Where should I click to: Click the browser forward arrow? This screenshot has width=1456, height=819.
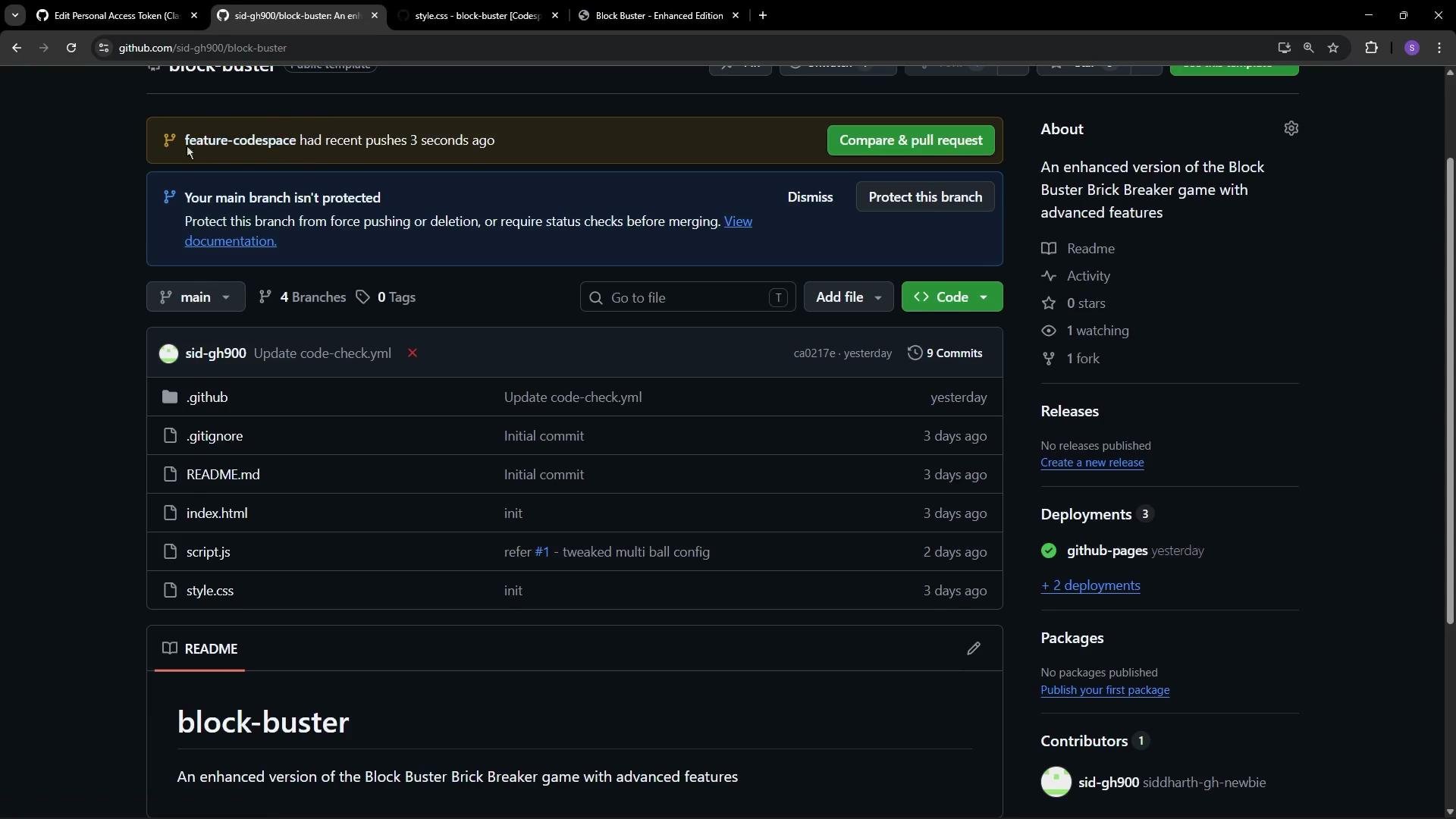[44, 48]
